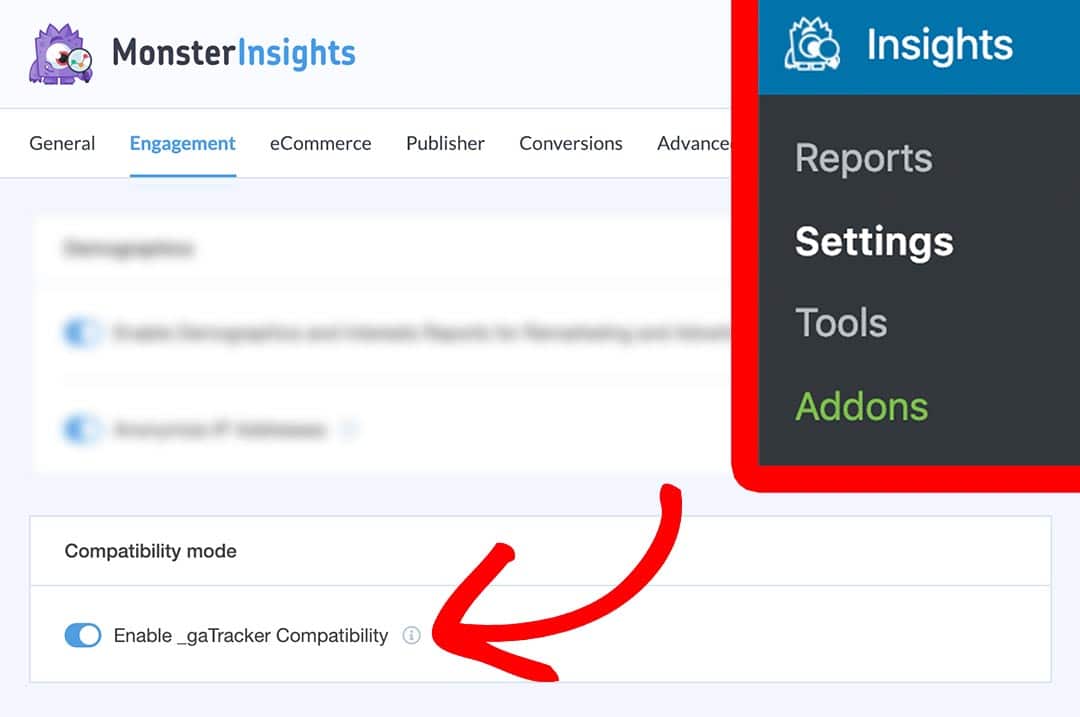
Task: Select the Engagement tab
Action: pyautogui.click(x=183, y=144)
